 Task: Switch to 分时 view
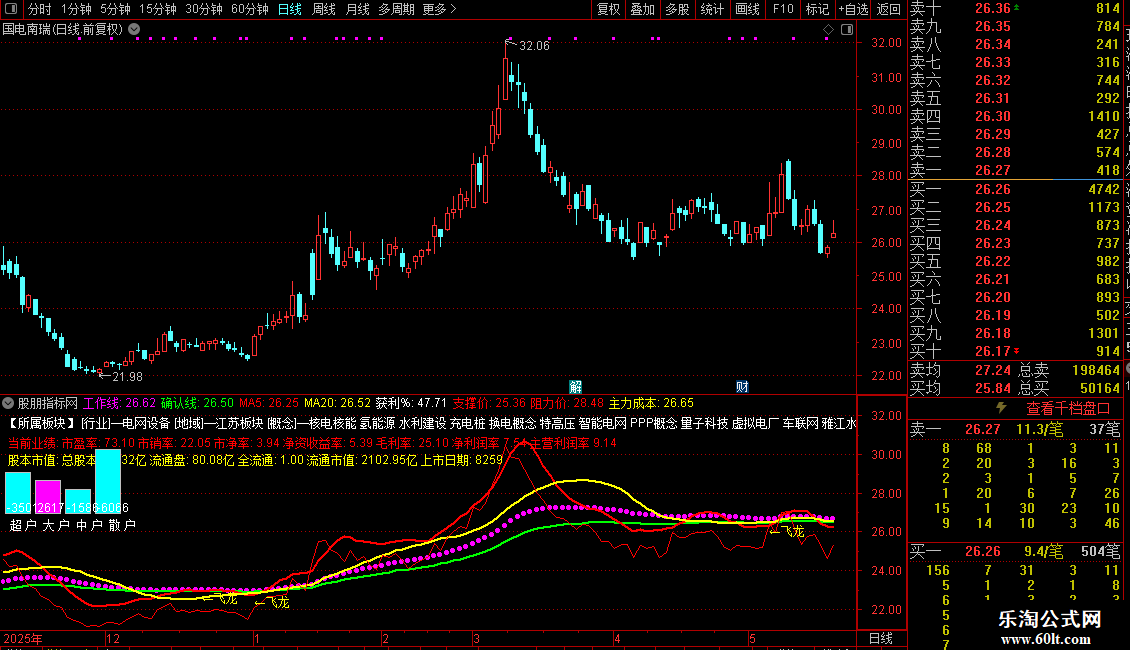click(x=40, y=9)
